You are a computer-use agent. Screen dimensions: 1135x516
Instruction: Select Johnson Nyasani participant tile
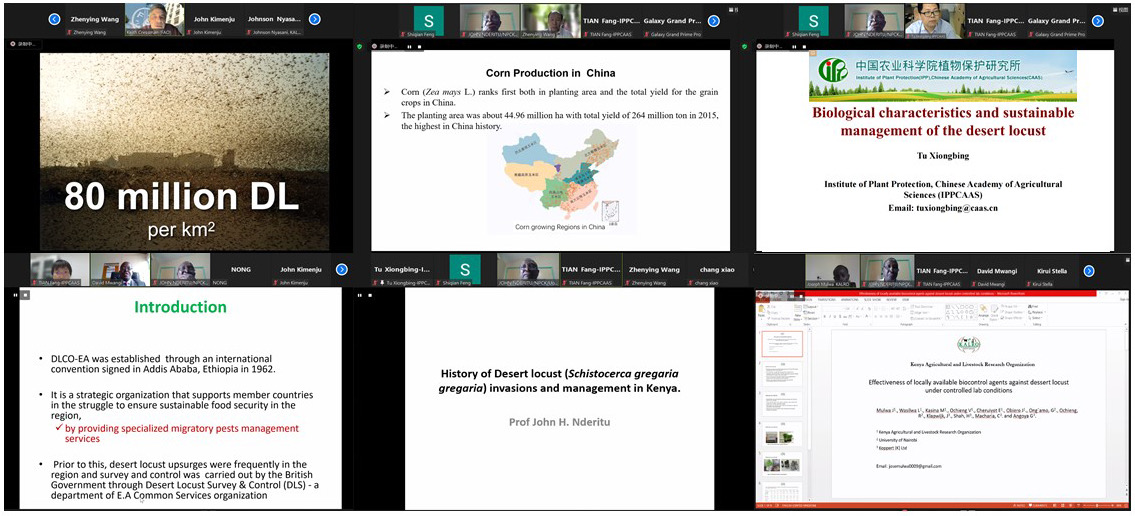[x=274, y=20]
